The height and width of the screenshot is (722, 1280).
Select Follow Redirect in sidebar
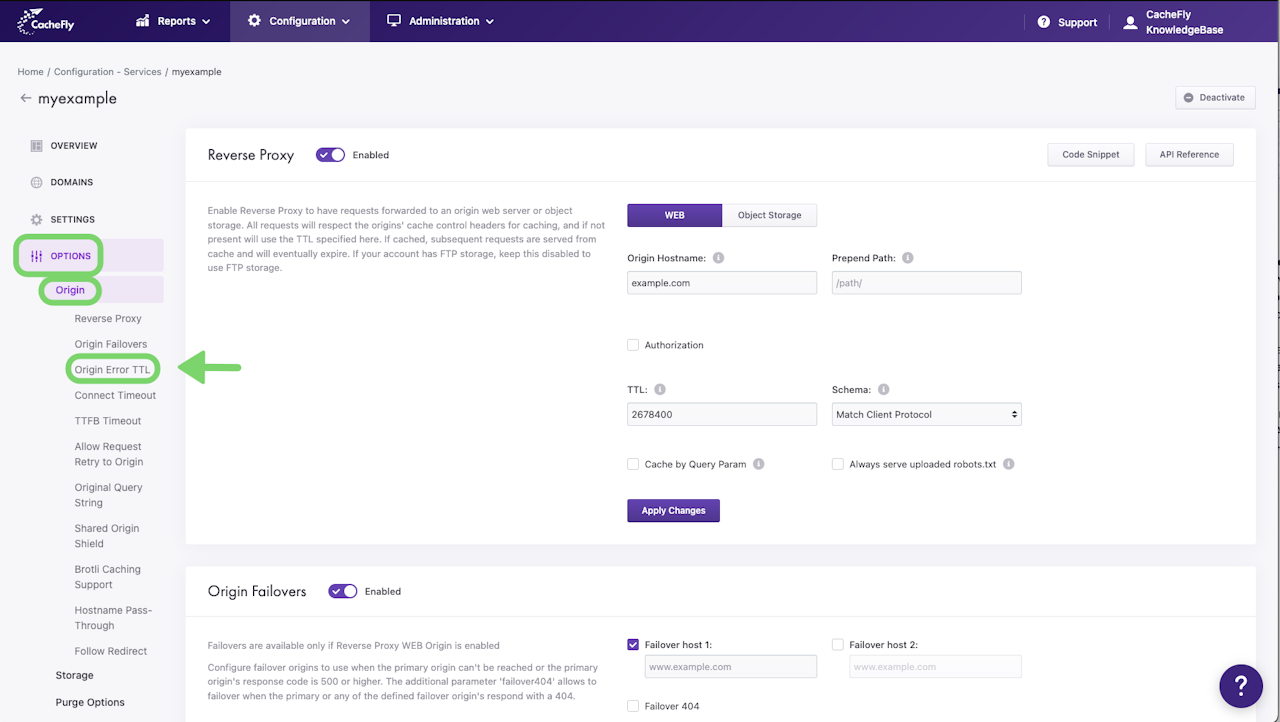[111, 651]
